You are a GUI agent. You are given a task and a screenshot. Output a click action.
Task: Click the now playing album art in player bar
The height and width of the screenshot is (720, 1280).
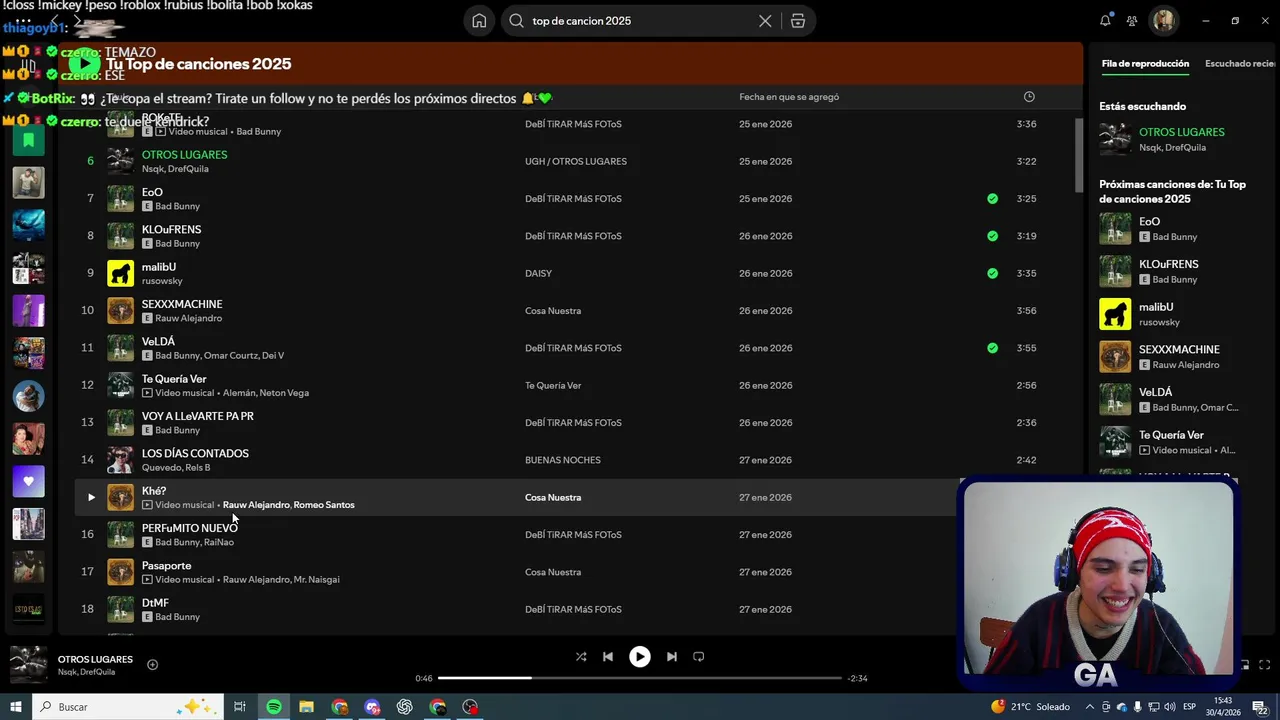coord(28,665)
